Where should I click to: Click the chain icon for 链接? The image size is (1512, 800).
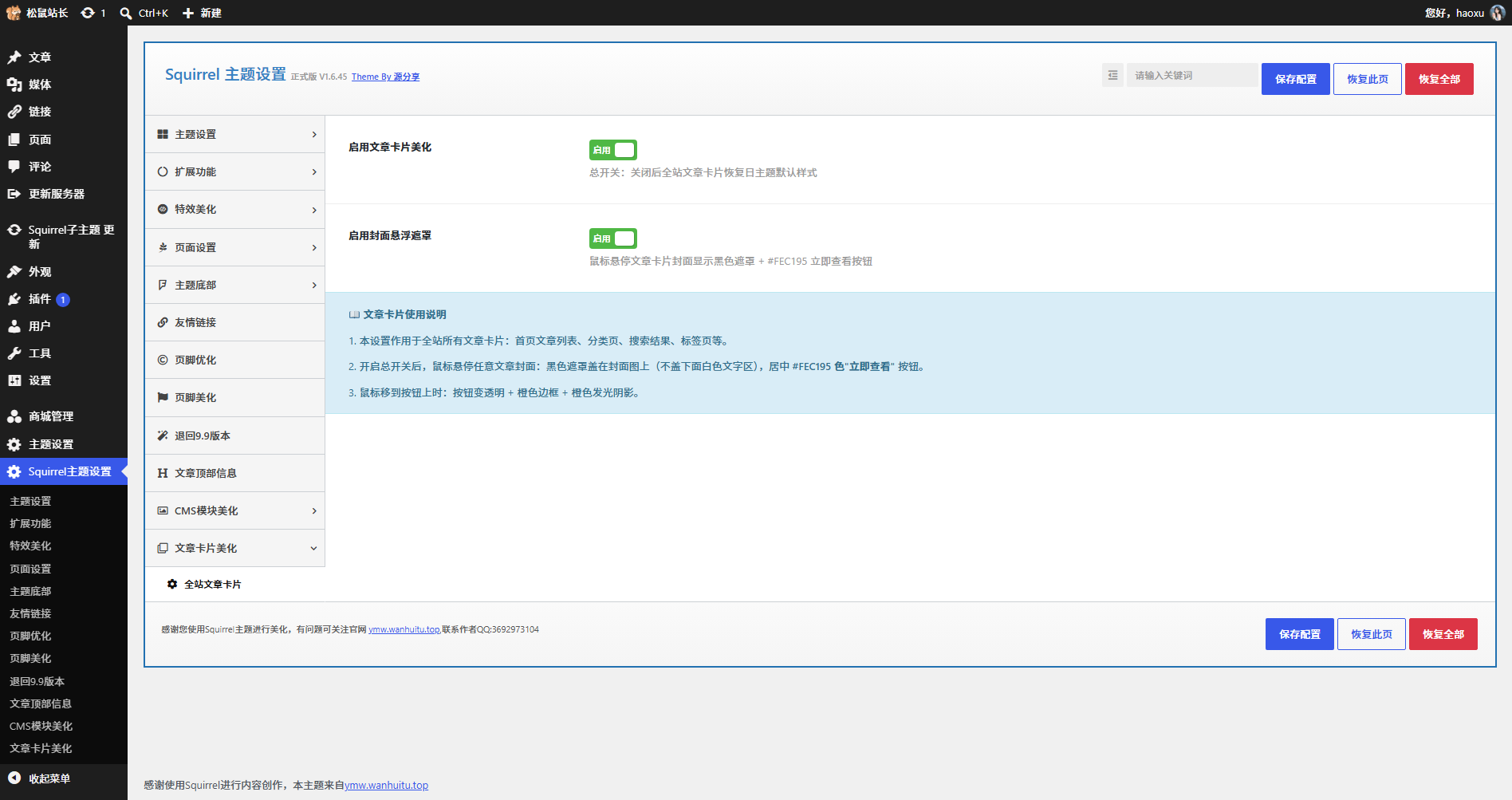pyautogui.click(x=14, y=112)
